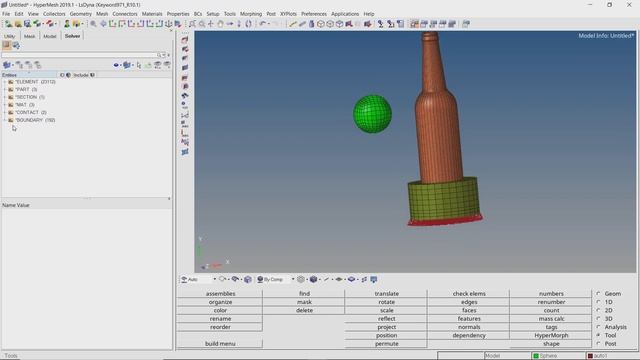Click the wireframe cube icon in top toolbar
Screen dimensions: 640x360
click(321, 24)
